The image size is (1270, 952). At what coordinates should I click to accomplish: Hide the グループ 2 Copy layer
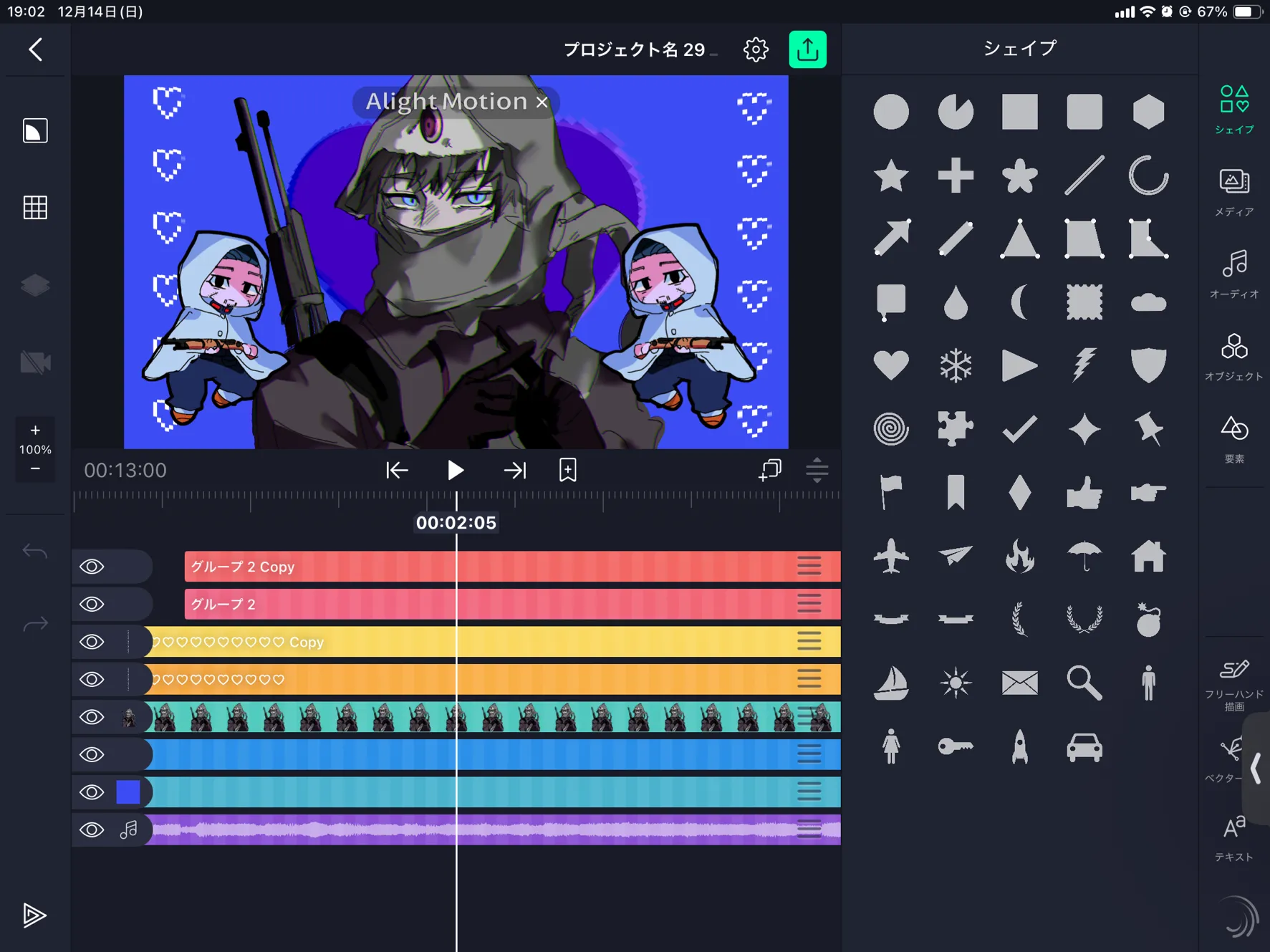click(92, 567)
